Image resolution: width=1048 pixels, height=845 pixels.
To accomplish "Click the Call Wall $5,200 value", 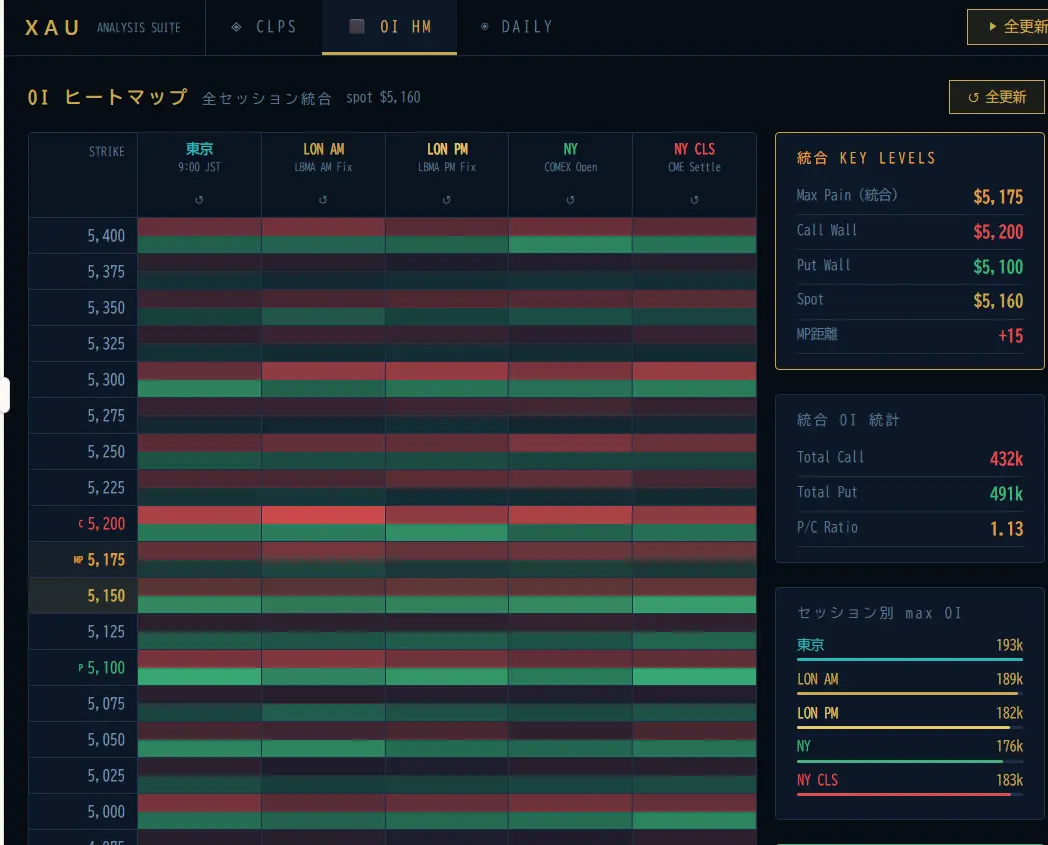I will point(998,232).
